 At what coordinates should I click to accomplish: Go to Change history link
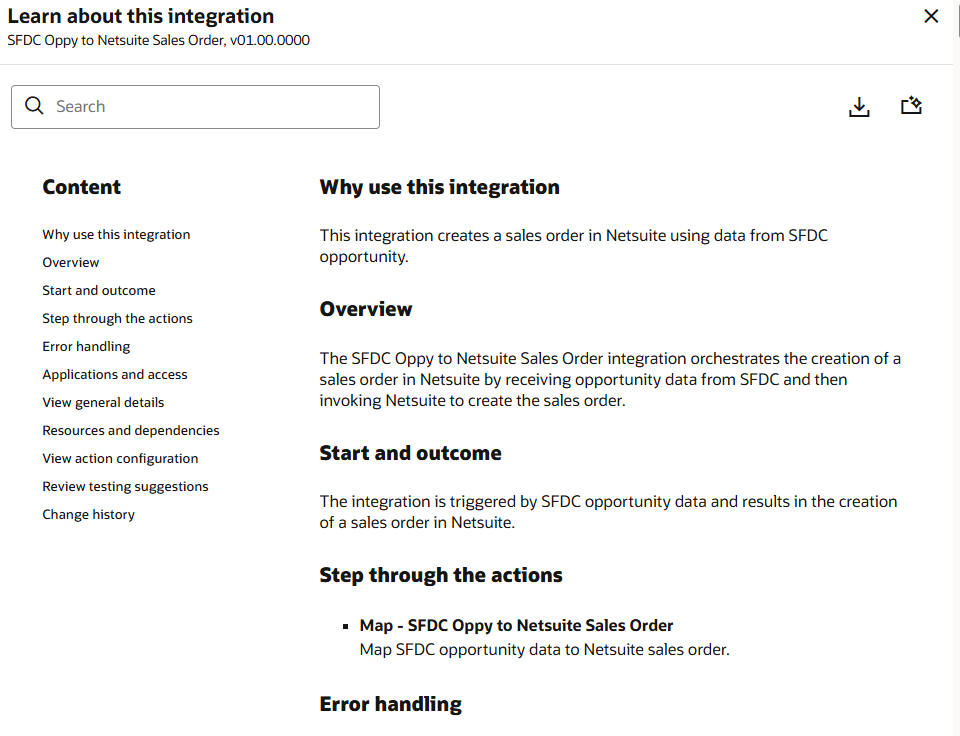pos(88,514)
